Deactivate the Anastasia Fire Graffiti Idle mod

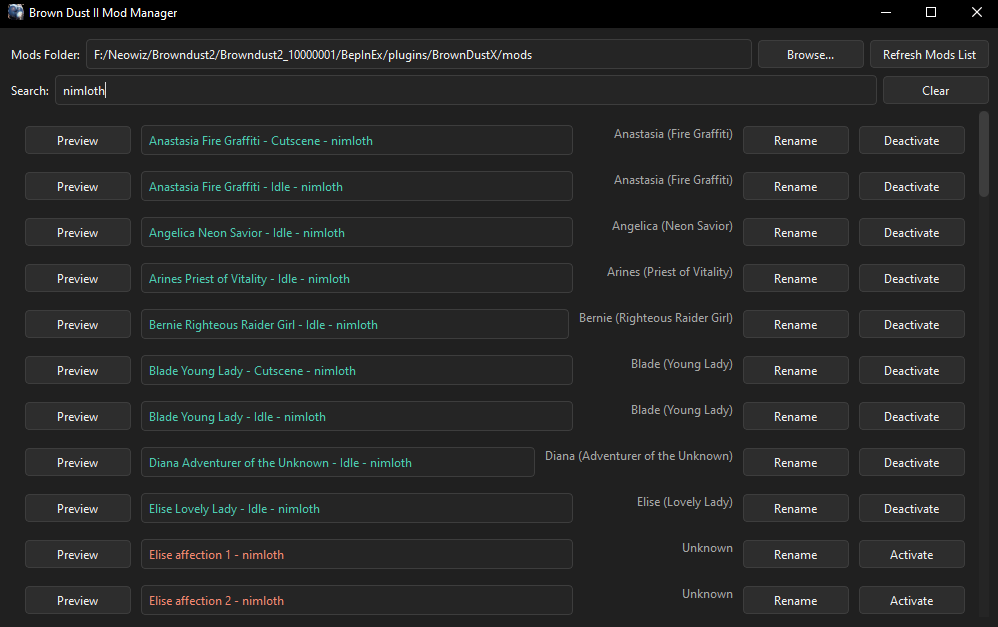coord(911,186)
